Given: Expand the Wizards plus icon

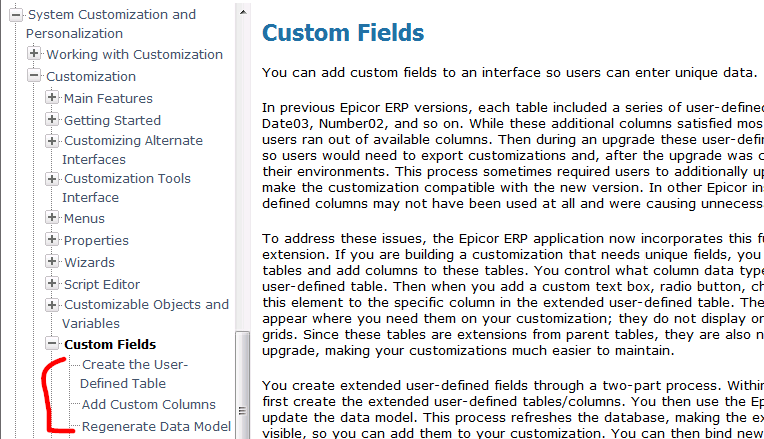Looking at the screenshot, I should tap(52, 261).
